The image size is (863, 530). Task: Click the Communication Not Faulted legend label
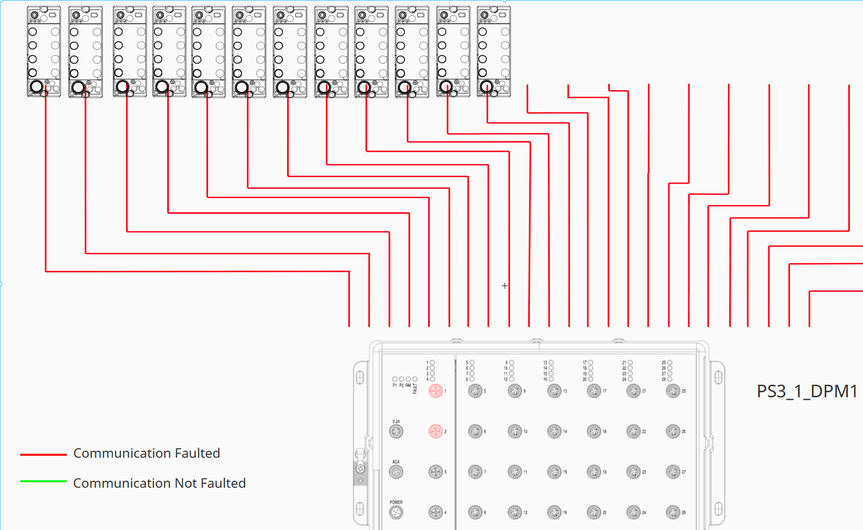pyautogui.click(x=159, y=483)
